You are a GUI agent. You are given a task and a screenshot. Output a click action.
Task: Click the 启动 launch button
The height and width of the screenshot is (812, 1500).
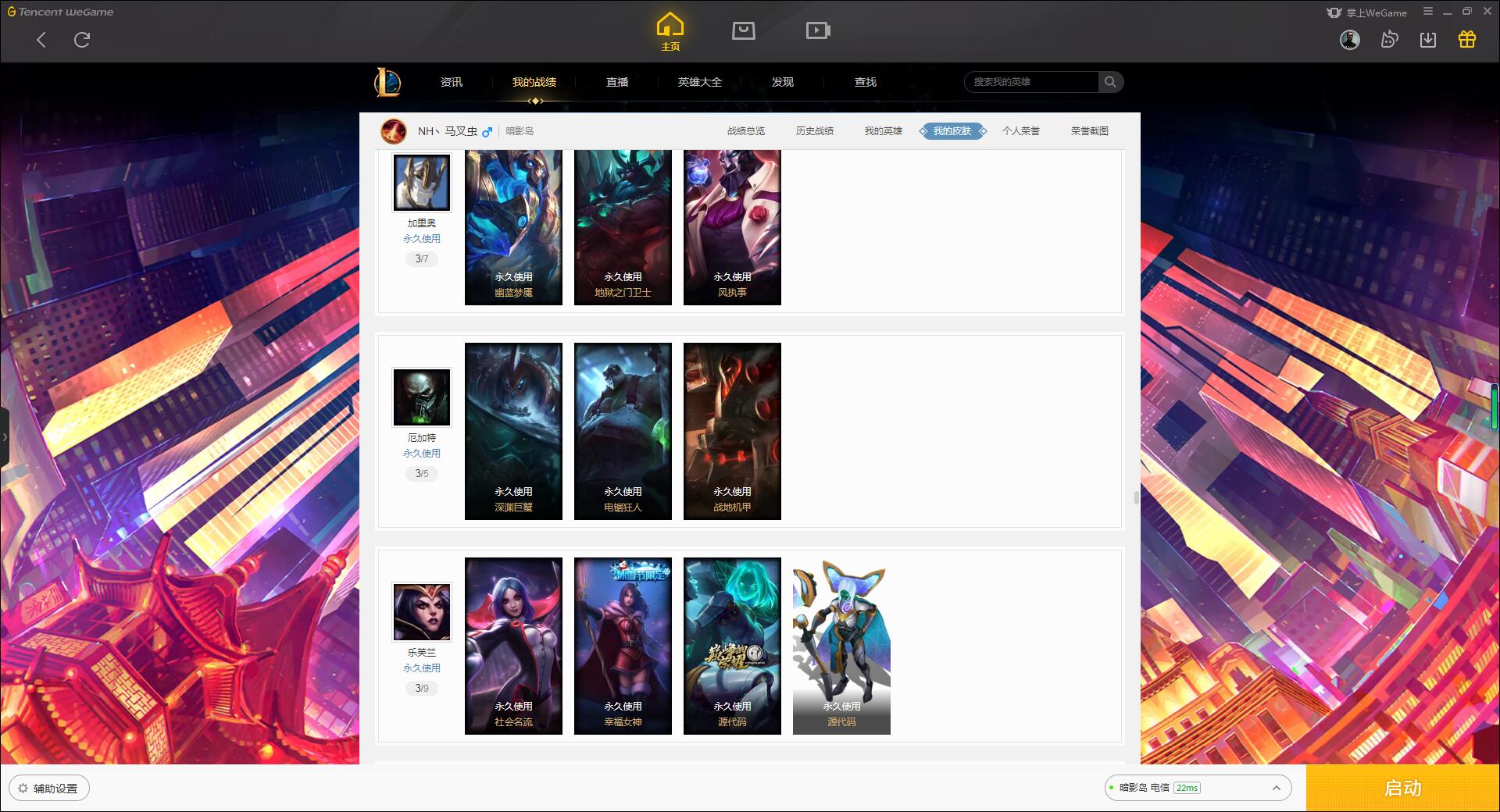1402,788
